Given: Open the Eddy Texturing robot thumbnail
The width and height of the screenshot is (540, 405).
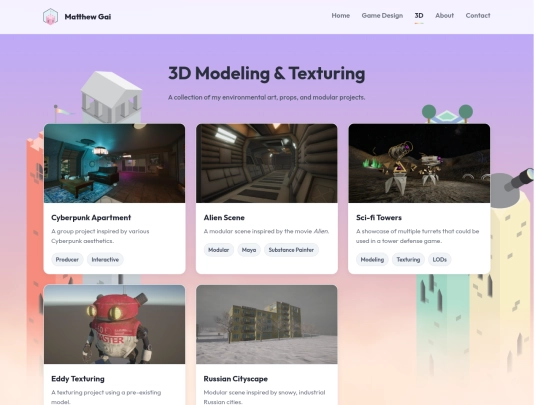Looking at the screenshot, I should pyautogui.click(x=114, y=324).
